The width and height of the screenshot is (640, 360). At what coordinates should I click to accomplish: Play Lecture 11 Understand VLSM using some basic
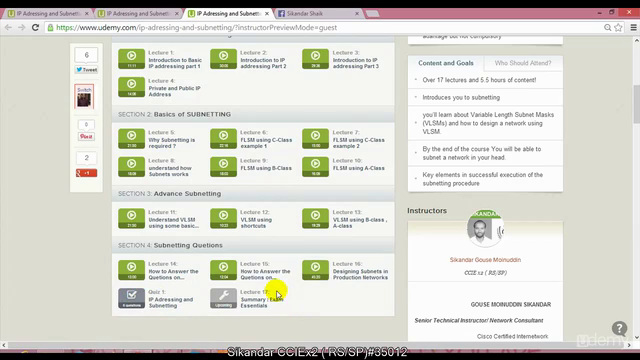click(x=131, y=218)
